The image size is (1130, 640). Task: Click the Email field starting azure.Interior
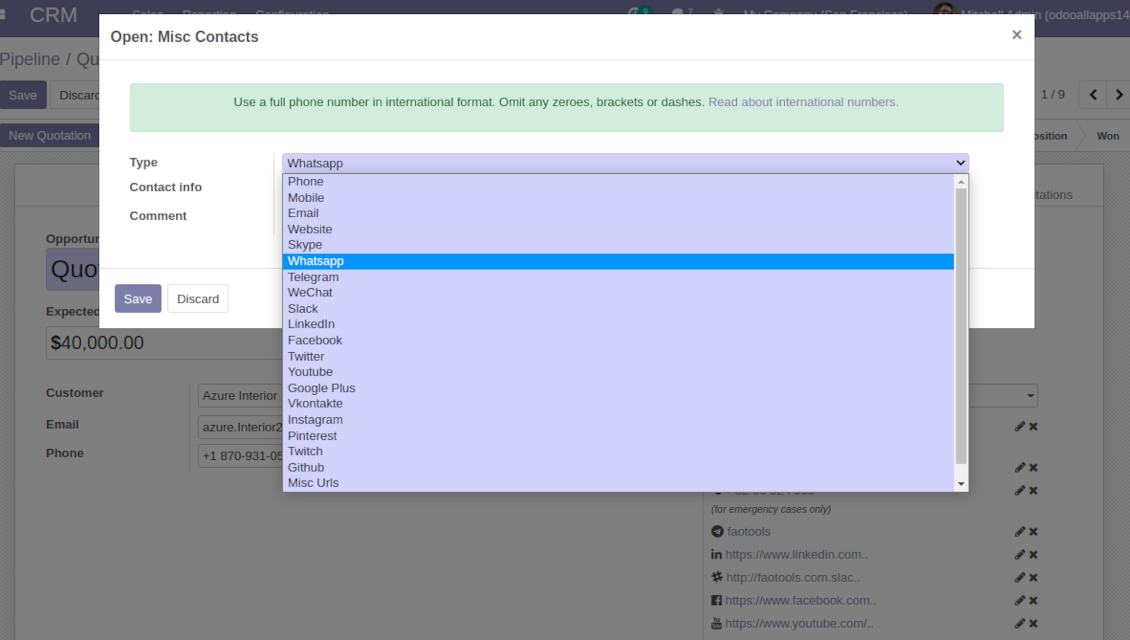pyautogui.click(x=241, y=427)
